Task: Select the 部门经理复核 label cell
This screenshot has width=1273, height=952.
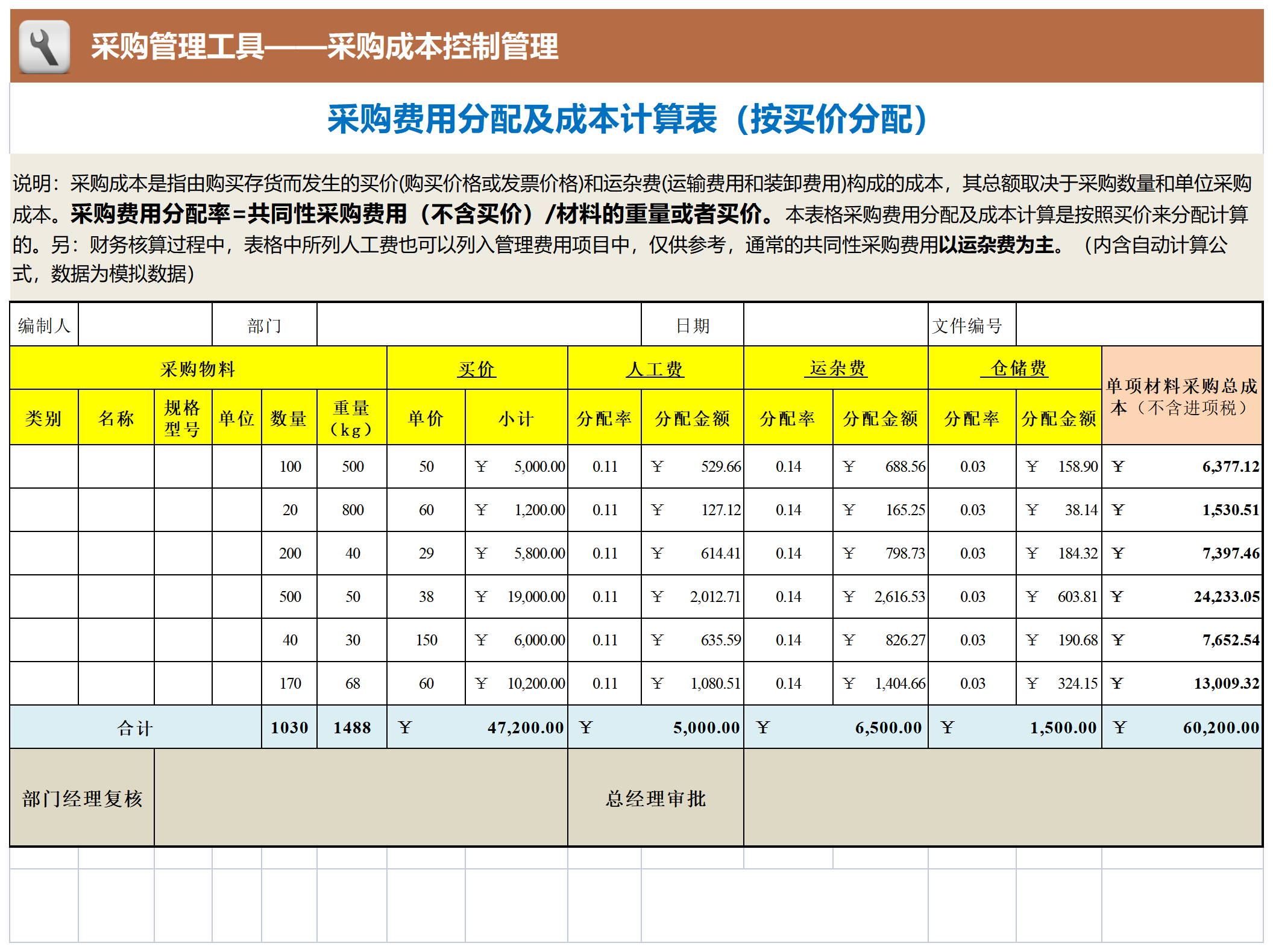Action: pos(83,798)
